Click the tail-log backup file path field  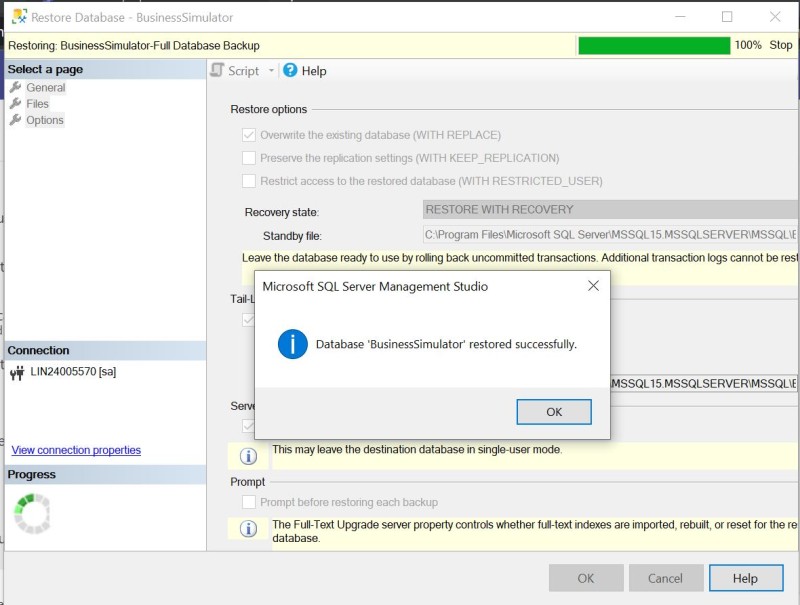704,383
